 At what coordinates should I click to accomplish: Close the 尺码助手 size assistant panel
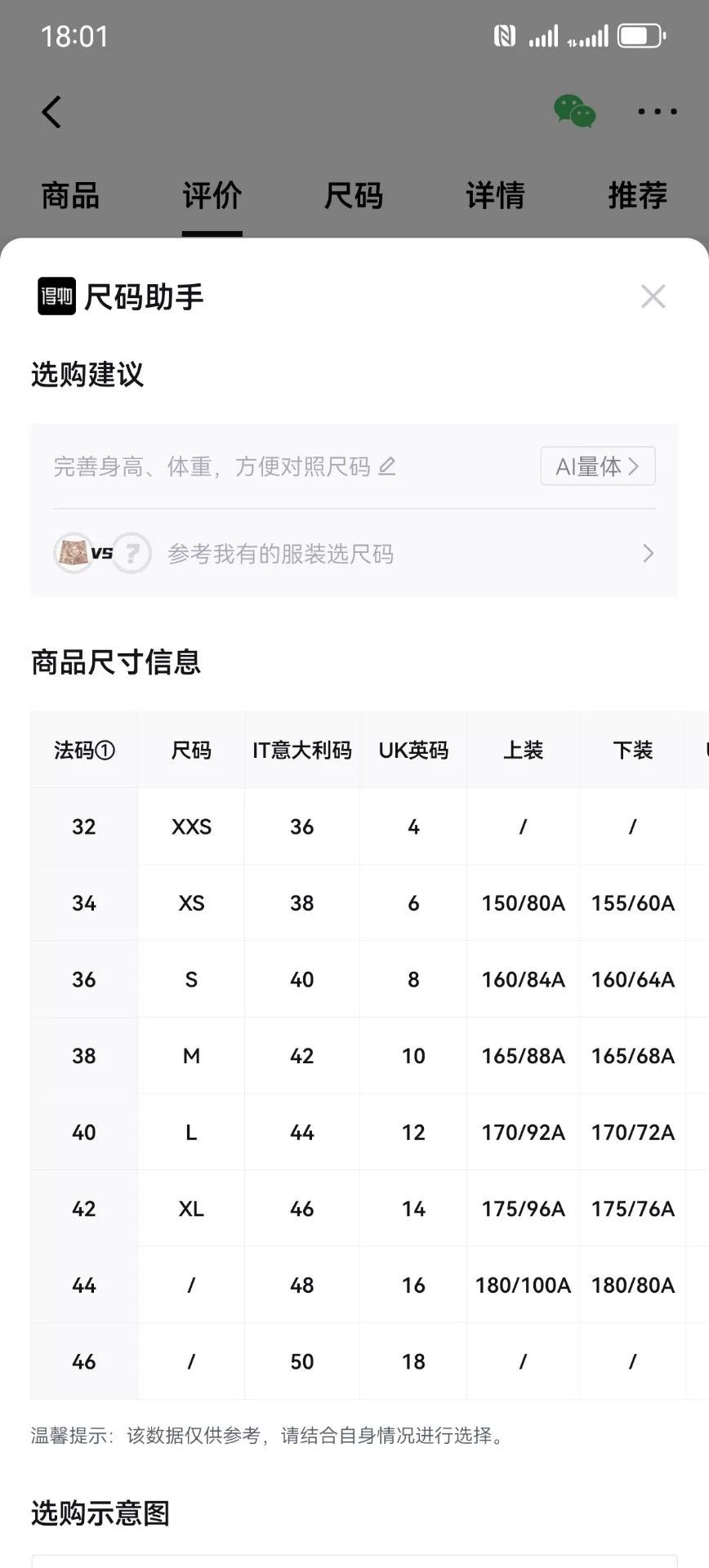653,296
